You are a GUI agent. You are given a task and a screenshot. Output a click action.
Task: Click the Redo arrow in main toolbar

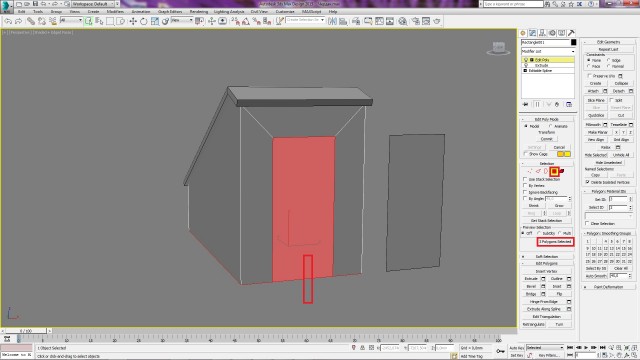pos(18,21)
